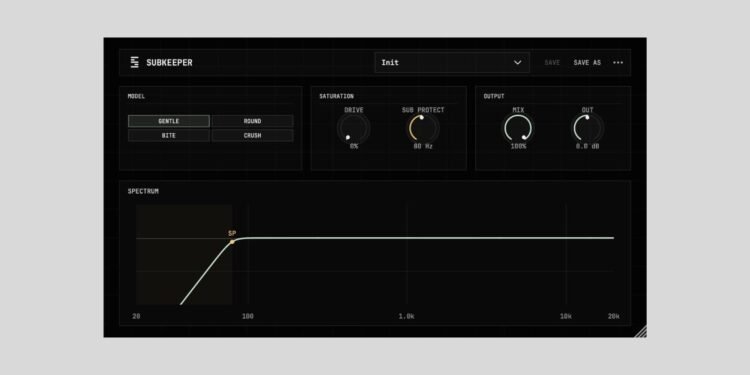Click the 100 frequency axis label
Screen dimensions: 750x375
tap(248, 316)
